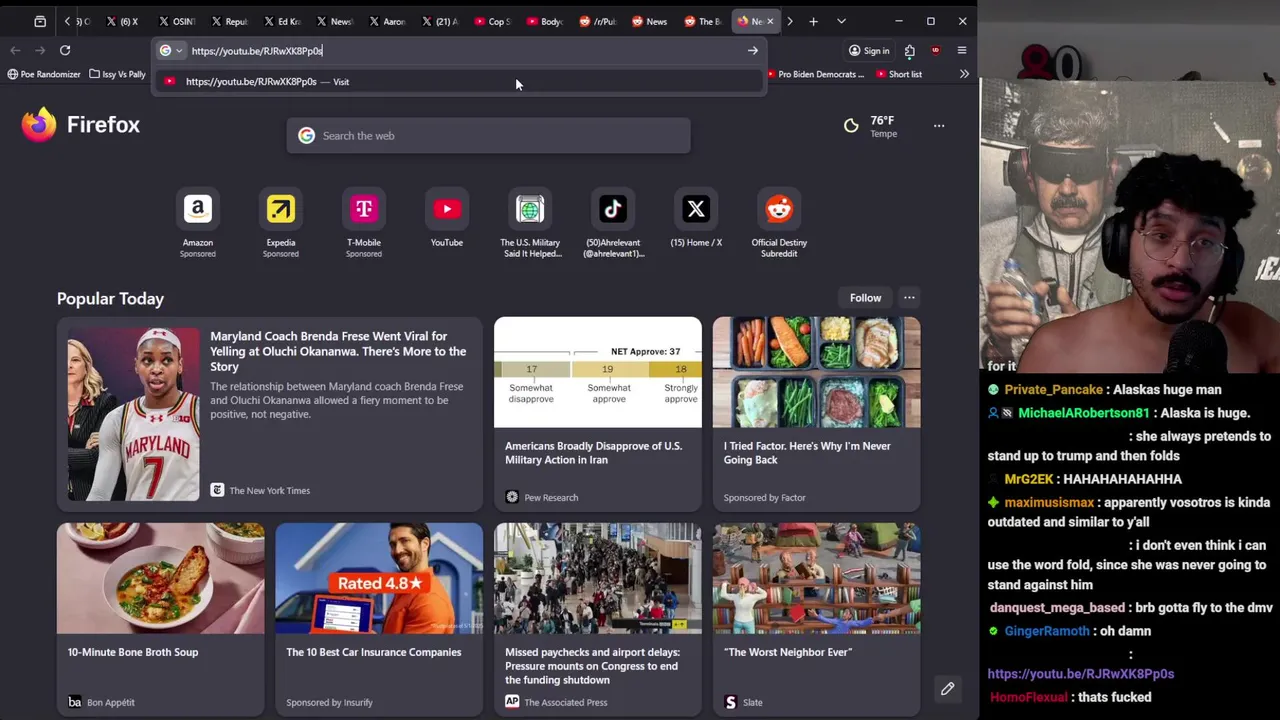Show more bookmarks via the chevron
Viewport: 1280px width, 720px height.
[964, 74]
